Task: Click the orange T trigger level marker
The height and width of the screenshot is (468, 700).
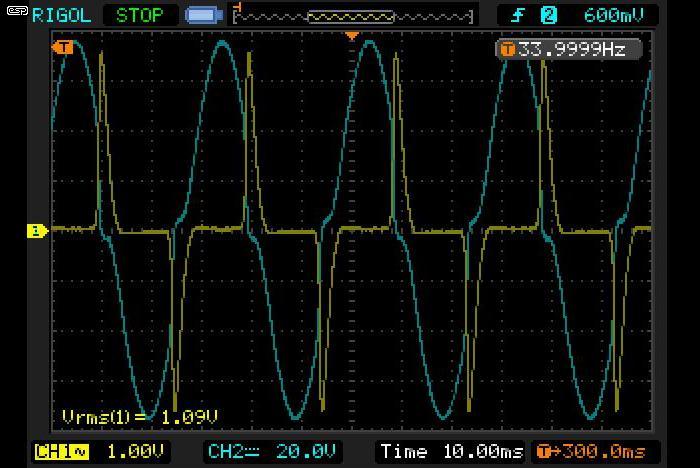Action: [x=62, y=47]
